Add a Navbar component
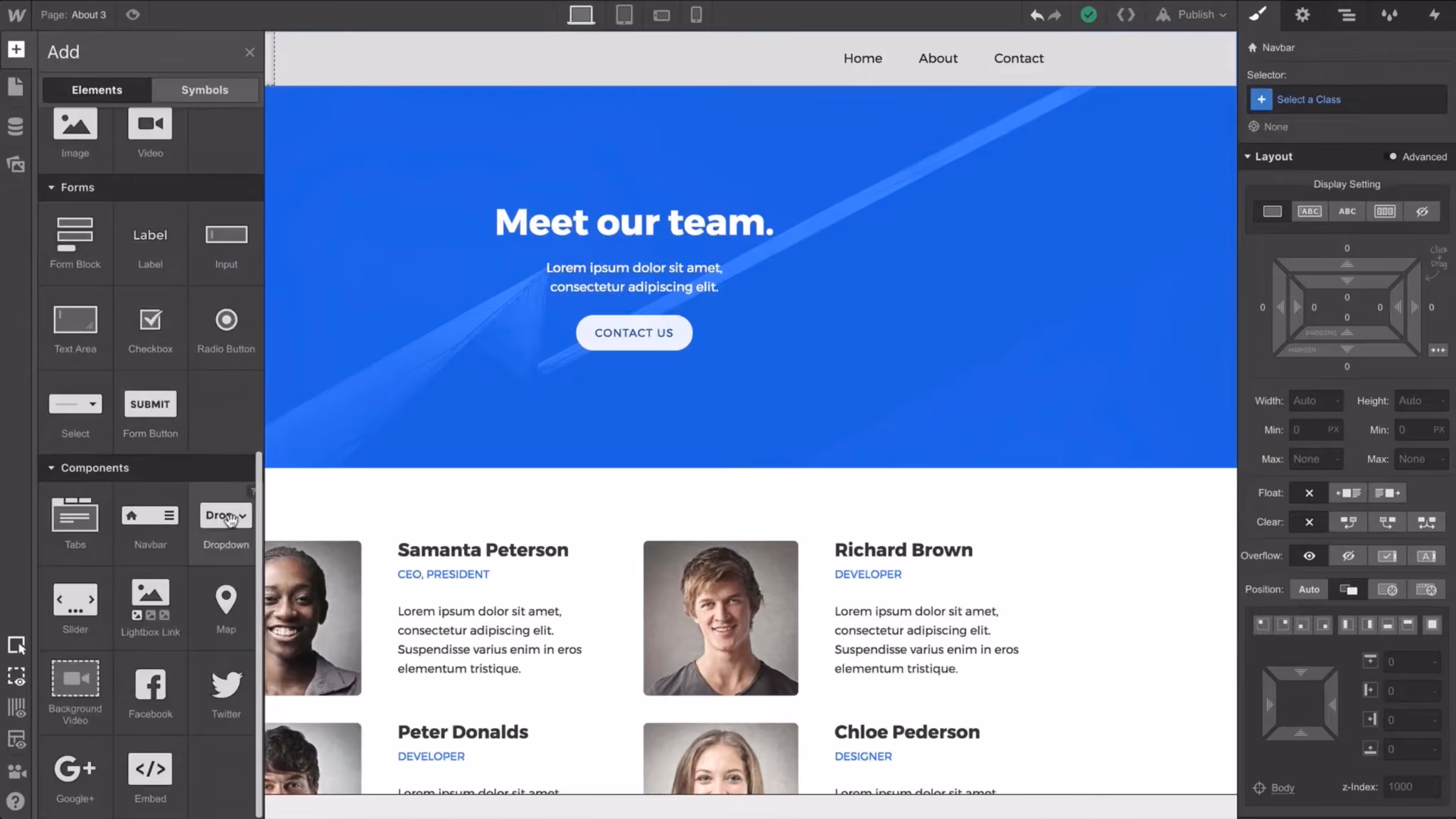Viewport: 1456px width, 819px height. [150, 524]
